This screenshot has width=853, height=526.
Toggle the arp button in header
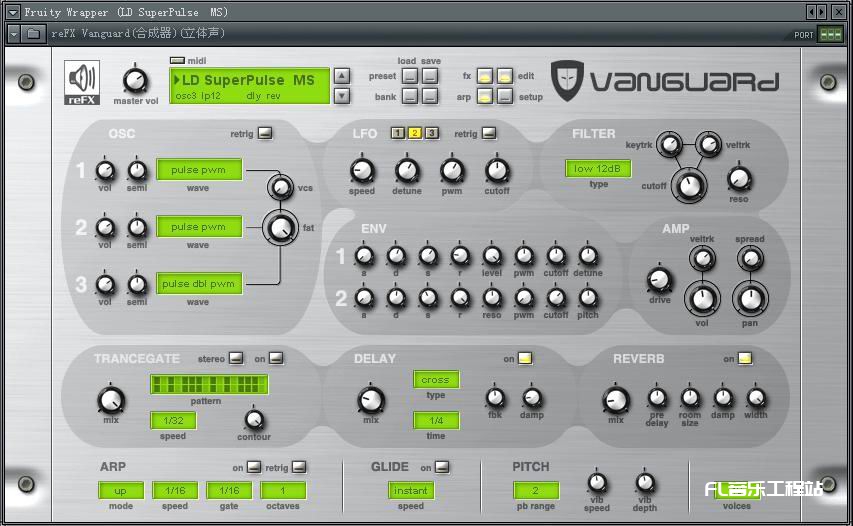[485, 96]
